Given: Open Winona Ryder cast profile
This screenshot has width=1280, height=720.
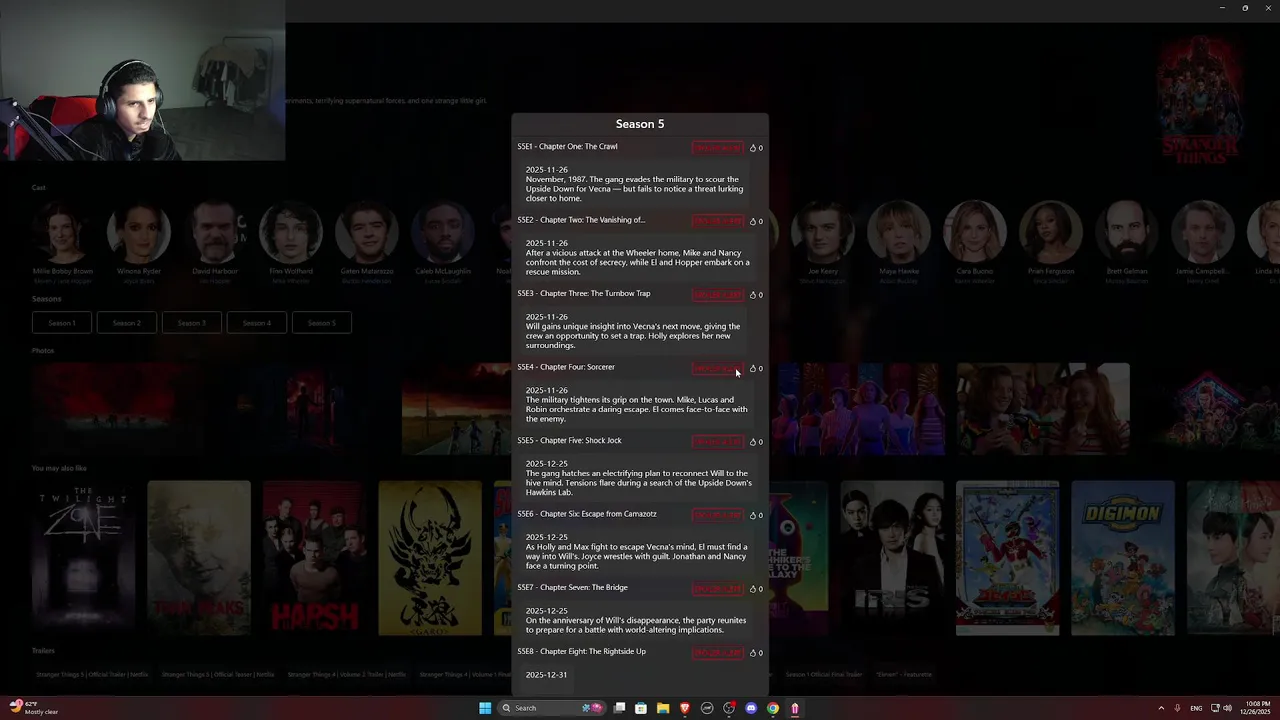Looking at the screenshot, I should (x=139, y=233).
